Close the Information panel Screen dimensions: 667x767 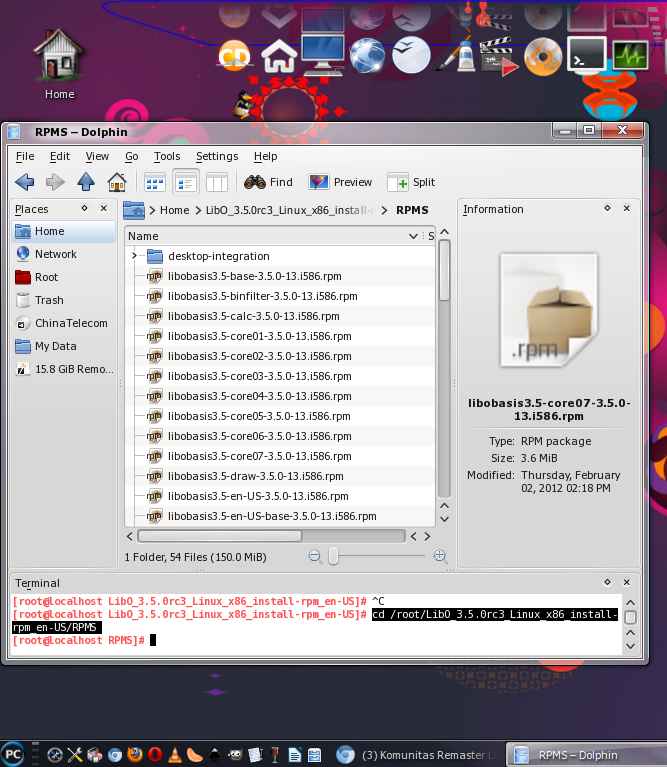(627, 208)
